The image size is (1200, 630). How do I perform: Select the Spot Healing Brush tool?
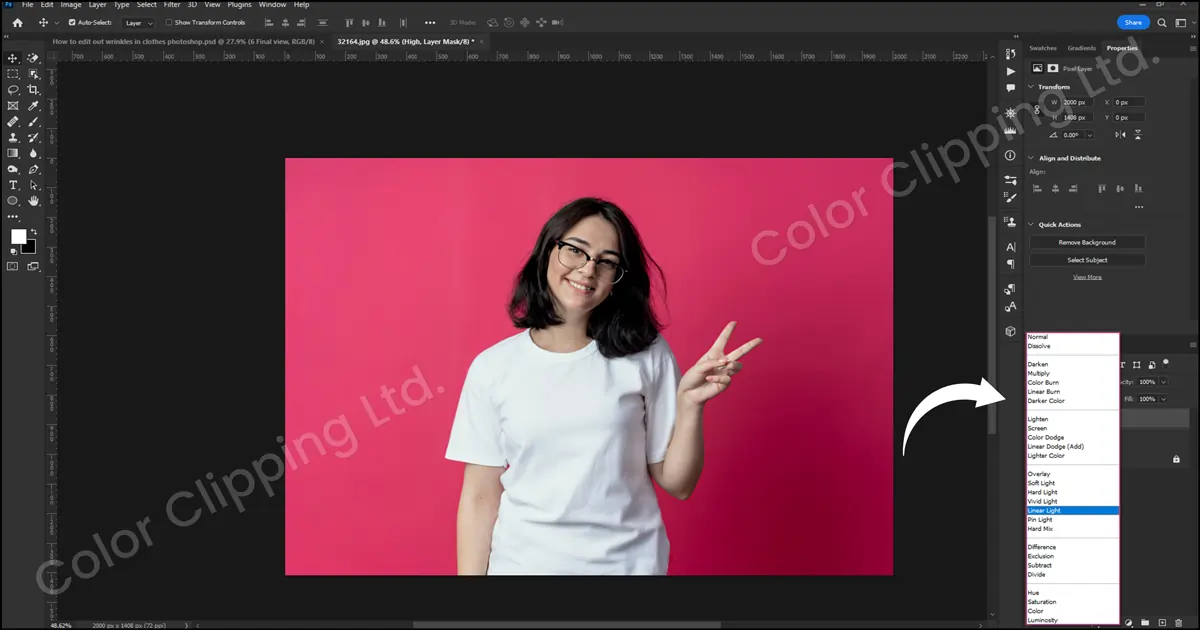click(13, 122)
